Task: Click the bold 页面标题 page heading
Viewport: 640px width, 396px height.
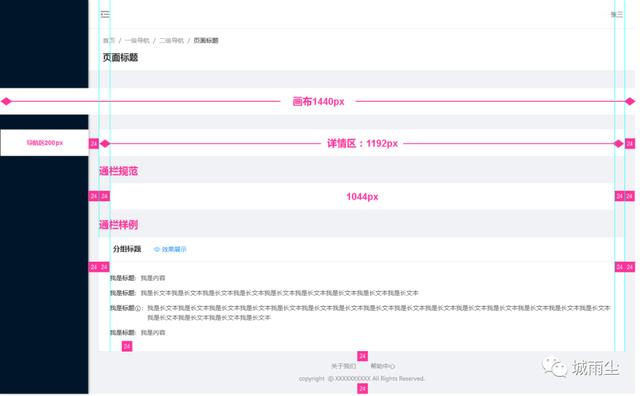Action: [x=120, y=58]
